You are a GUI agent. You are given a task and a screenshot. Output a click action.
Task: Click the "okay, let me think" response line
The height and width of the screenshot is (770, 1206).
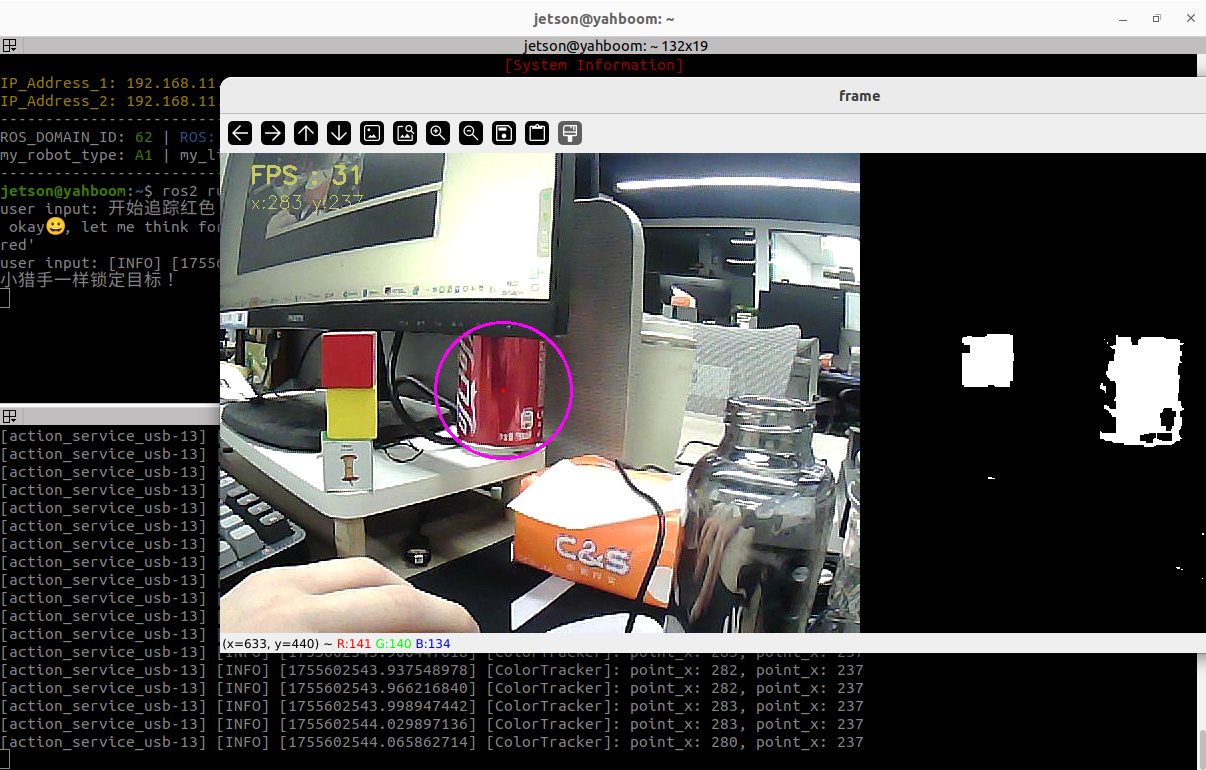coord(110,227)
